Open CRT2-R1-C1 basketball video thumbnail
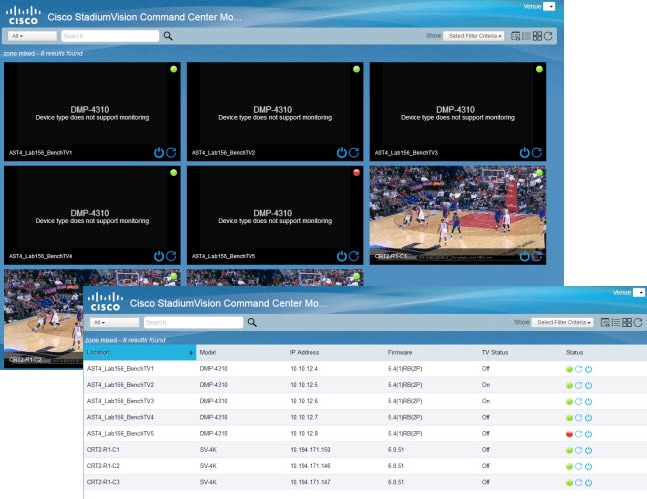Viewport: 647px width, 499px height. pyautogui.click(x=458, y=215)
